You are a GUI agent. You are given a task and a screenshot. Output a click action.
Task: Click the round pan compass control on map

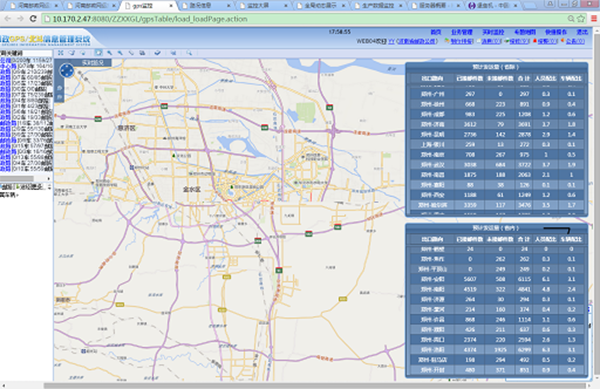[67, 70]
